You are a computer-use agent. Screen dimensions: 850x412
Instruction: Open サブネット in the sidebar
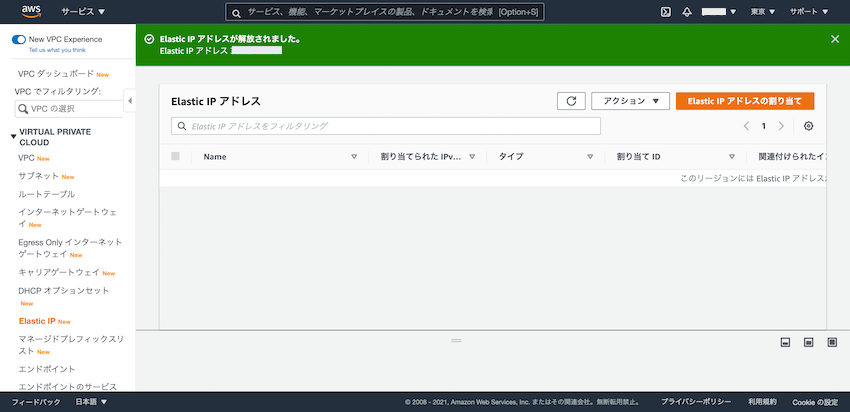point(38,176)
